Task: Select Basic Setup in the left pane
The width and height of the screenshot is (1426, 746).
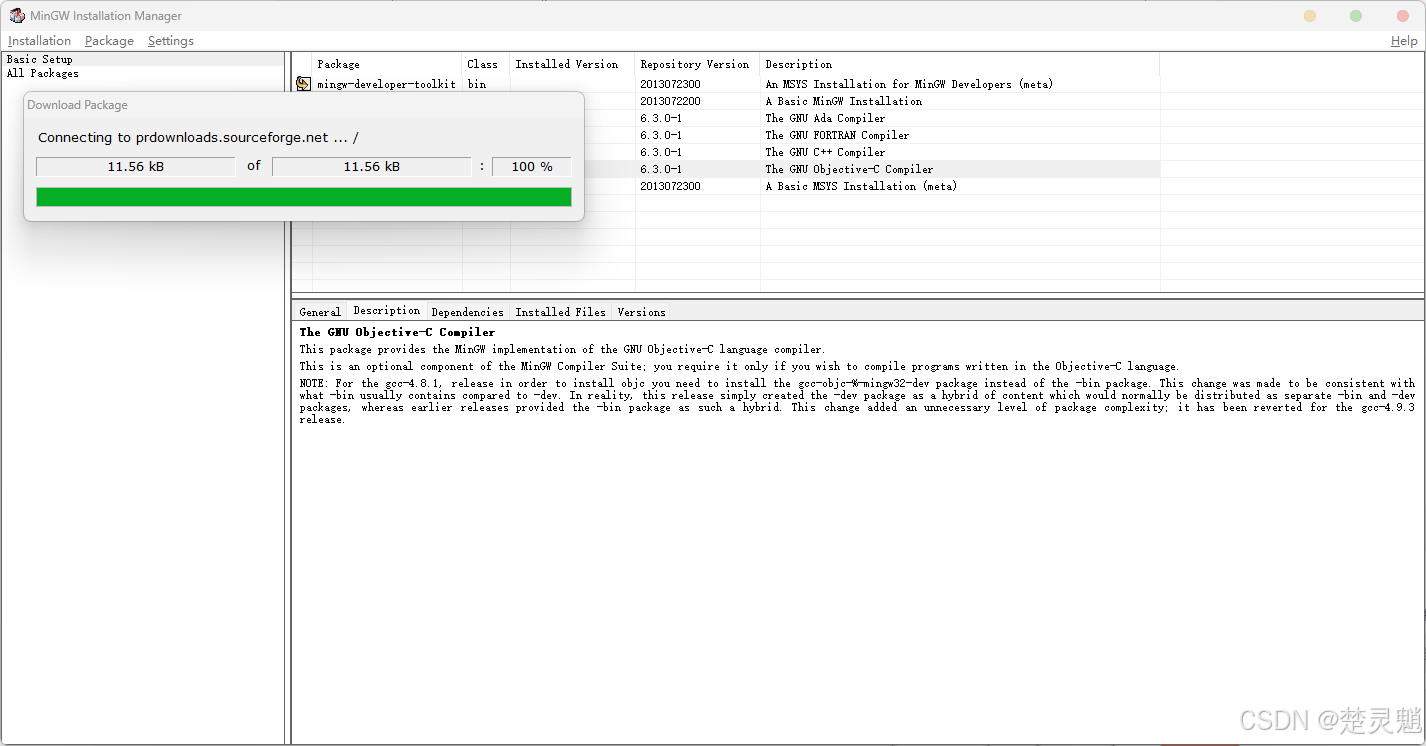Action: click(40, 60)
